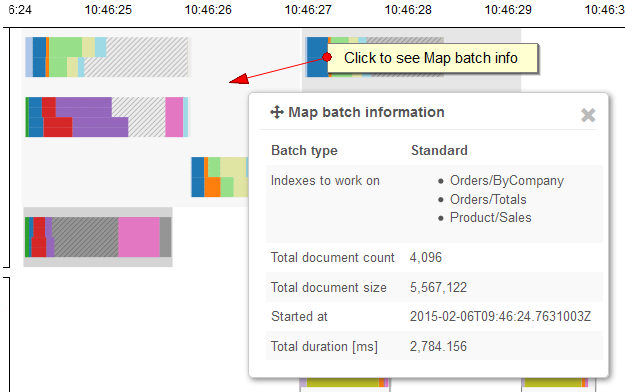Screen dimensions: 625x392
Task: Select the Product/Sales index entry
Action: tap(490, 218)
